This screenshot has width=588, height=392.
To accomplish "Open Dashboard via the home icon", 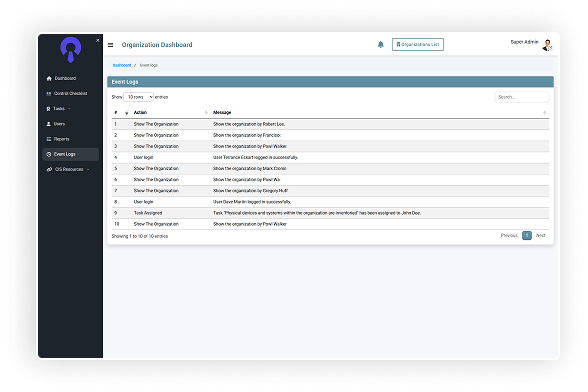I will coord(49,78).
